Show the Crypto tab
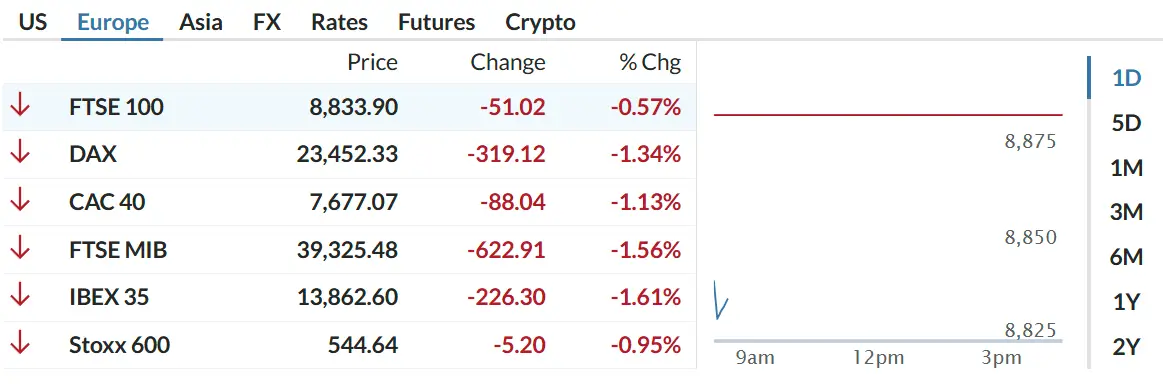 coord(540,22)
